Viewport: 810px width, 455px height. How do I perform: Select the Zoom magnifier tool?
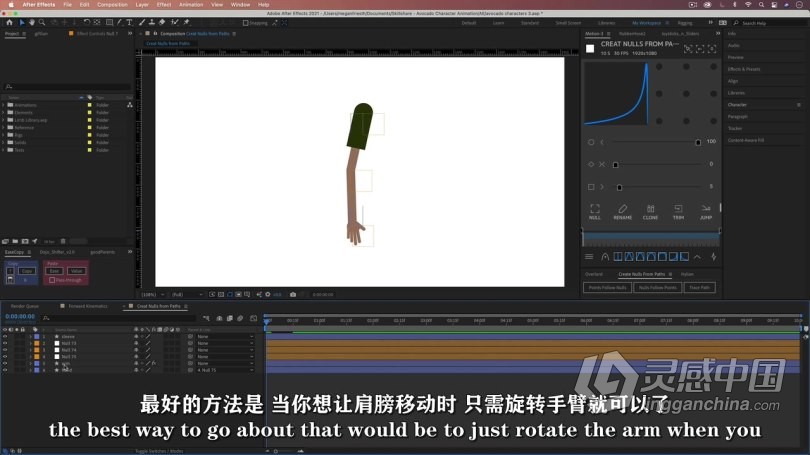(42, 23)
